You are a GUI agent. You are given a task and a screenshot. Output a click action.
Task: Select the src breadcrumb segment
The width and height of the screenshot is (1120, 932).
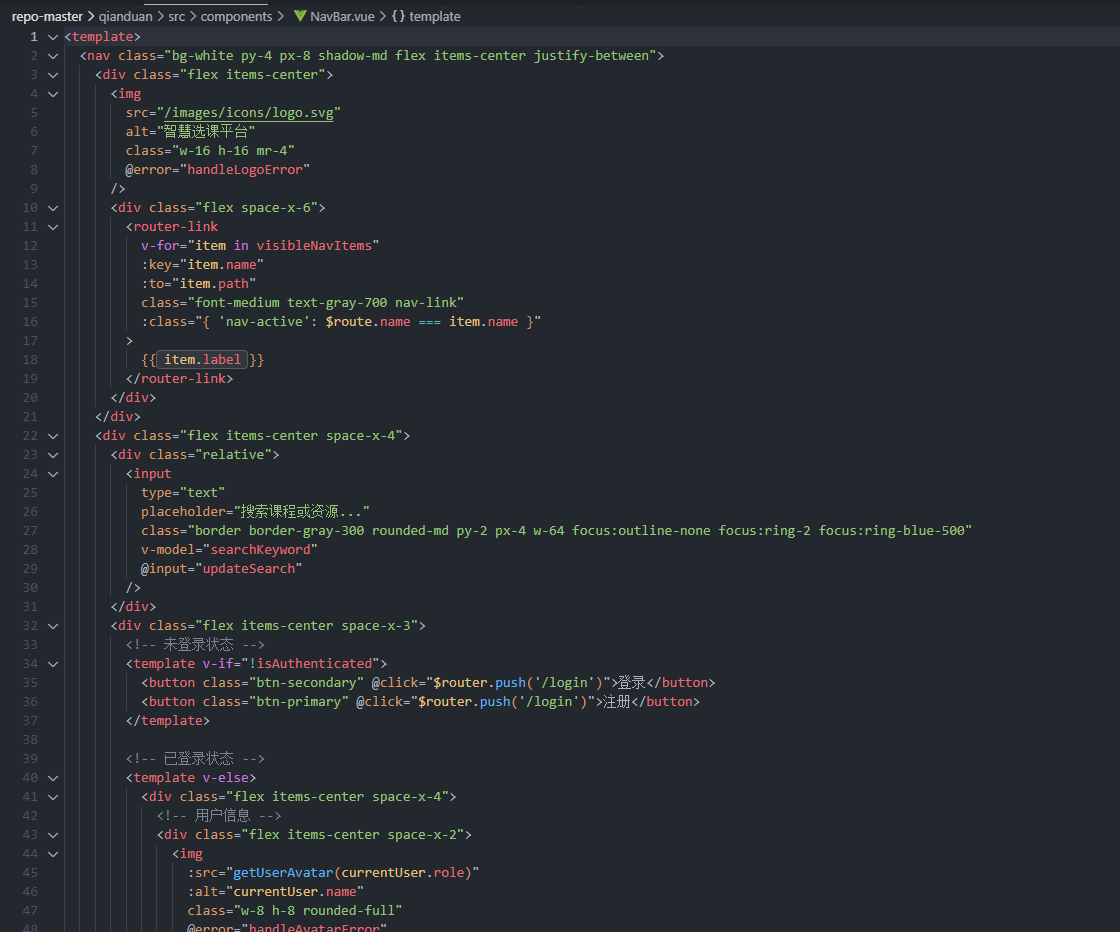176,16
